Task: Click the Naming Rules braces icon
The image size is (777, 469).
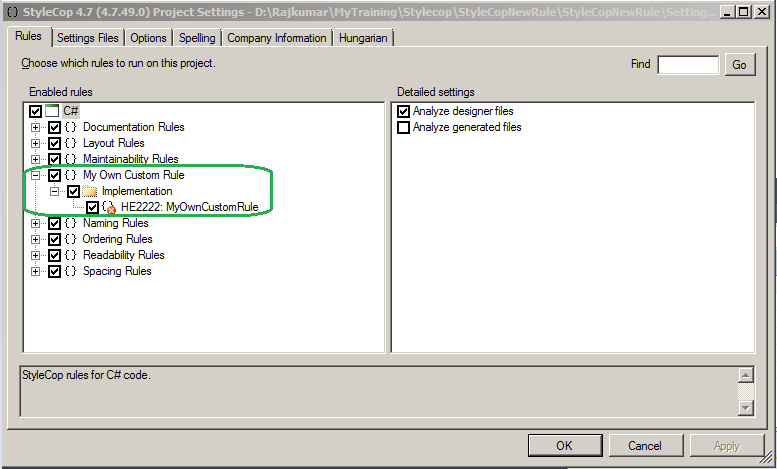Action: coord(71,223)
